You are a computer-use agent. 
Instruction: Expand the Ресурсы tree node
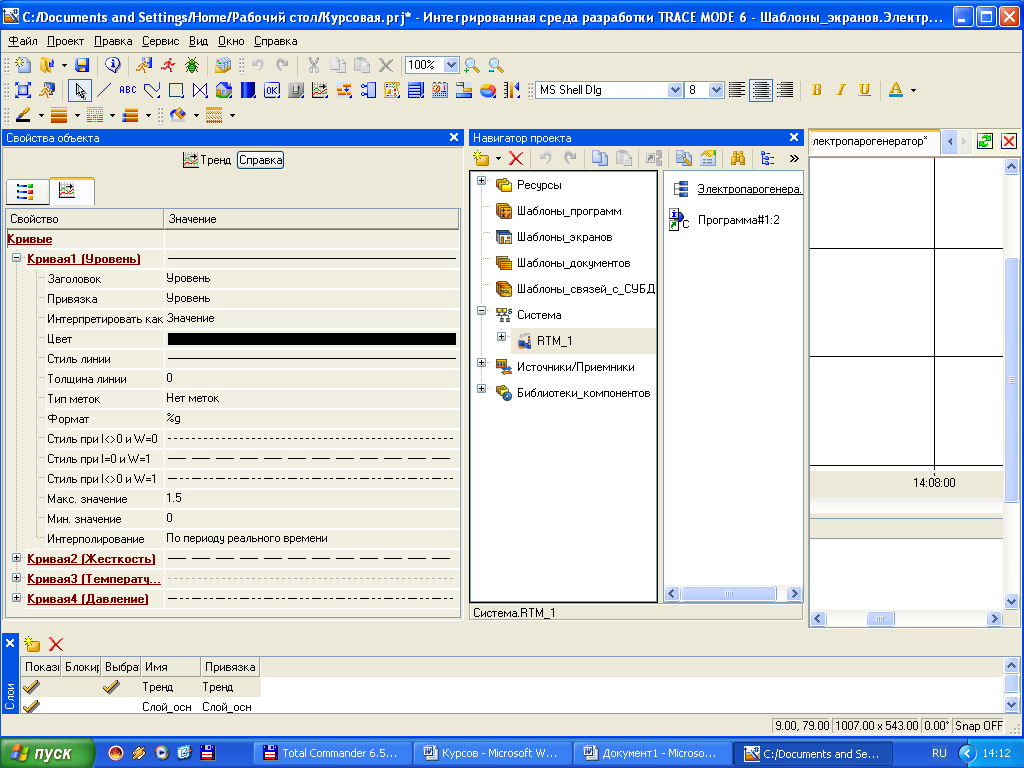point(481,181)
